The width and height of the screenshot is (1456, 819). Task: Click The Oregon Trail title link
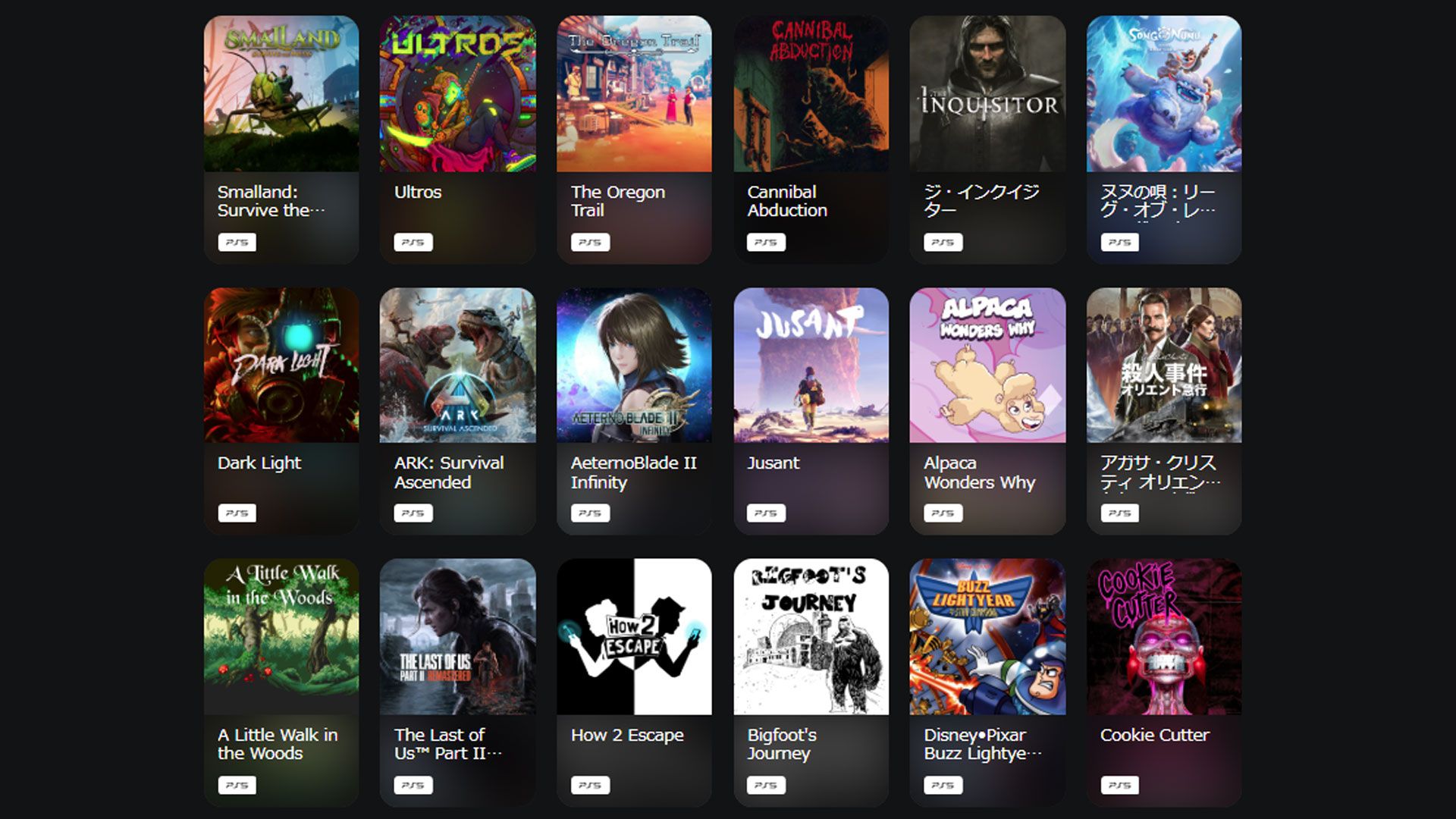click(x=618, y=201)
